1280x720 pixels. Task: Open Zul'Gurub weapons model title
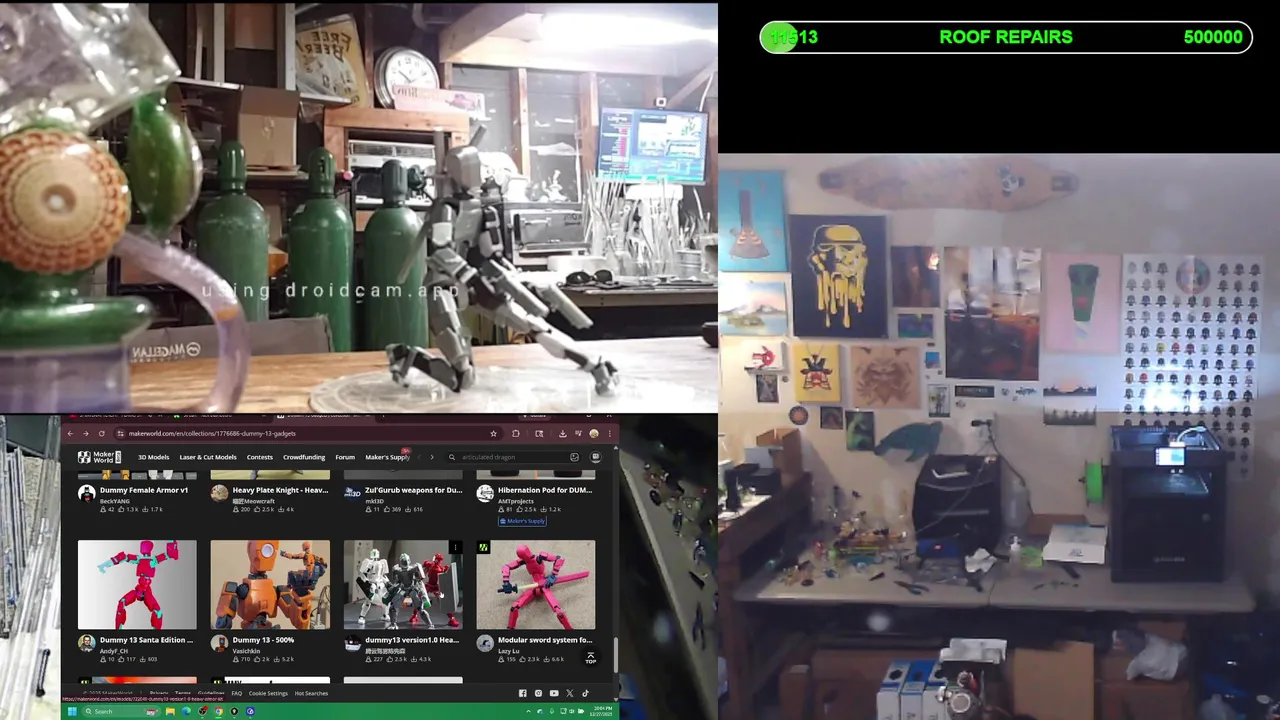pos(414,490)
